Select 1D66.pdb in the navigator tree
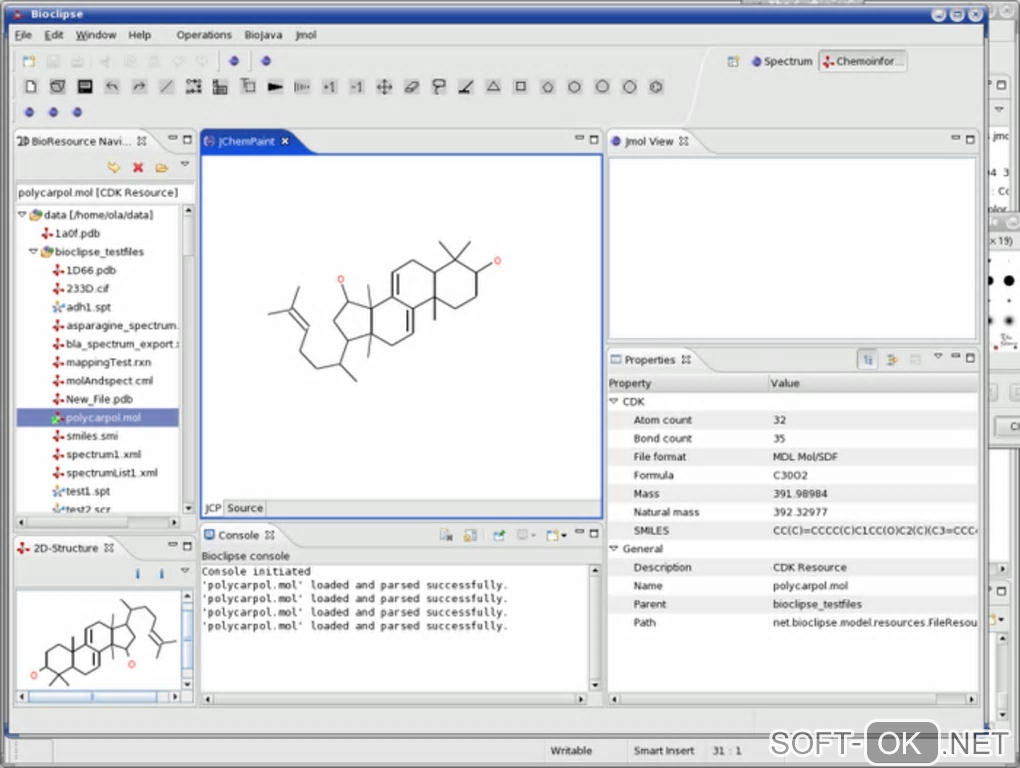 pyautogui.click(x=90, y=270)
